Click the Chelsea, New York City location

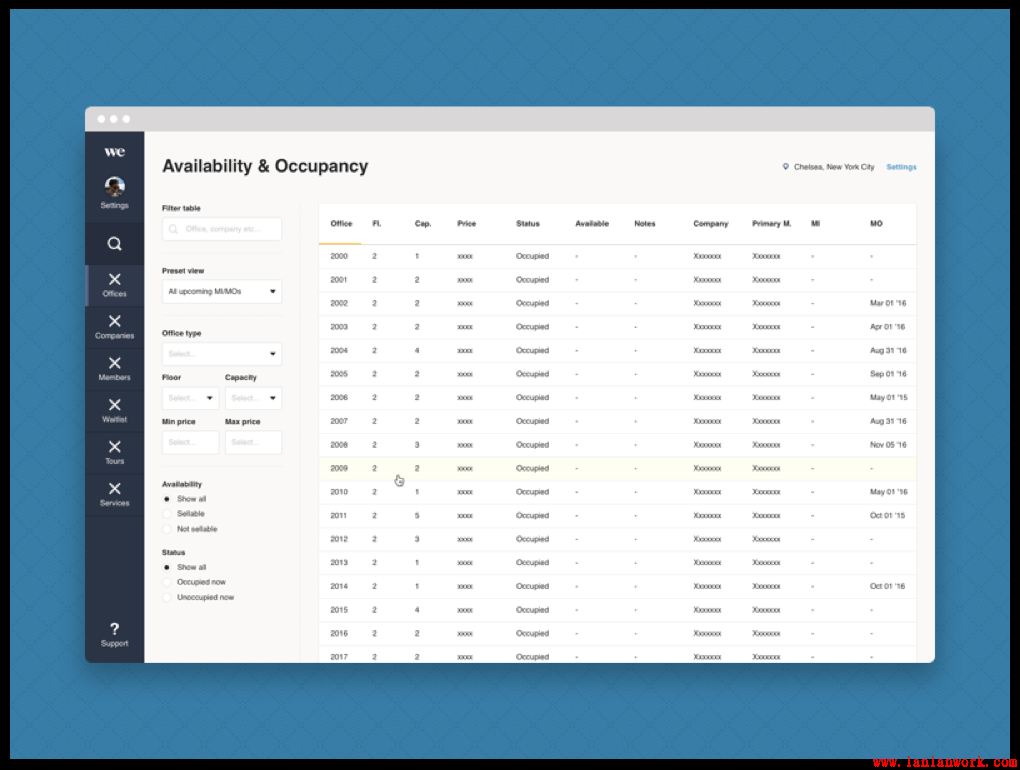click(832, 167)
